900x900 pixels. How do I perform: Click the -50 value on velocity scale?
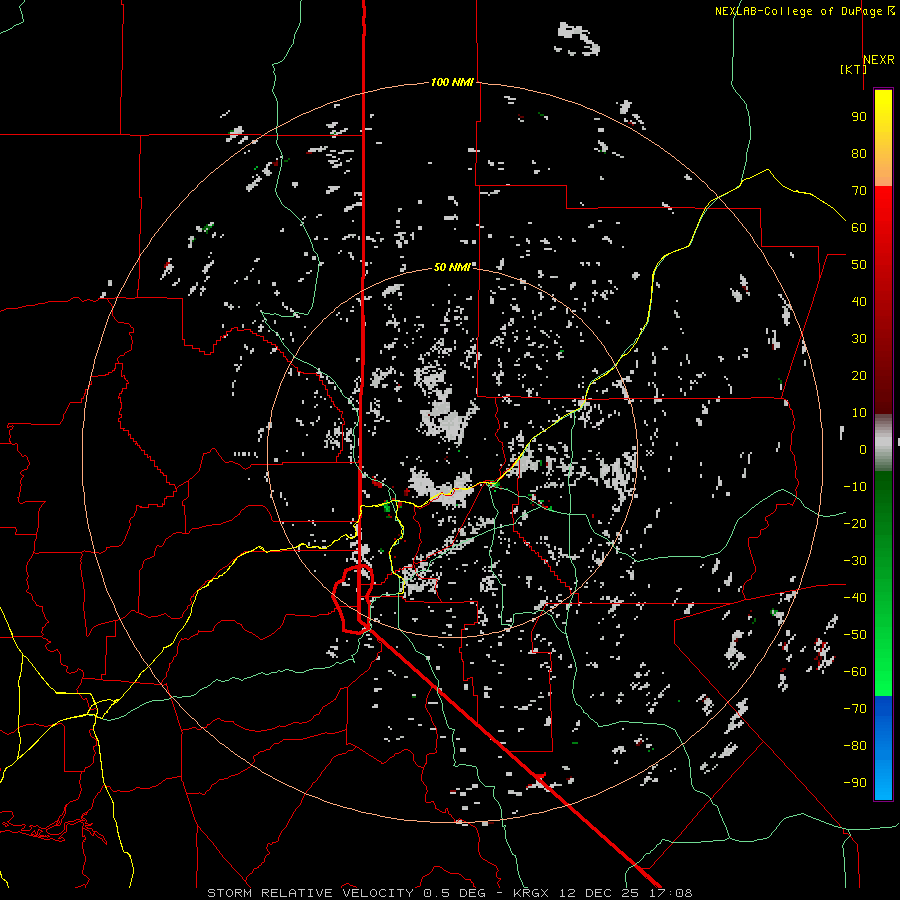pyautogui.click(x=855, y=635)
